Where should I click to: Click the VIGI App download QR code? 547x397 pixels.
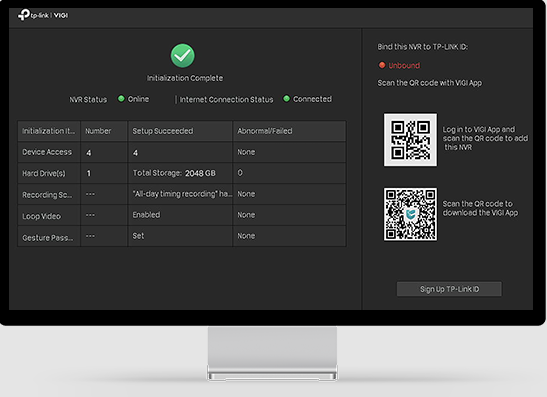pos(410,214)
